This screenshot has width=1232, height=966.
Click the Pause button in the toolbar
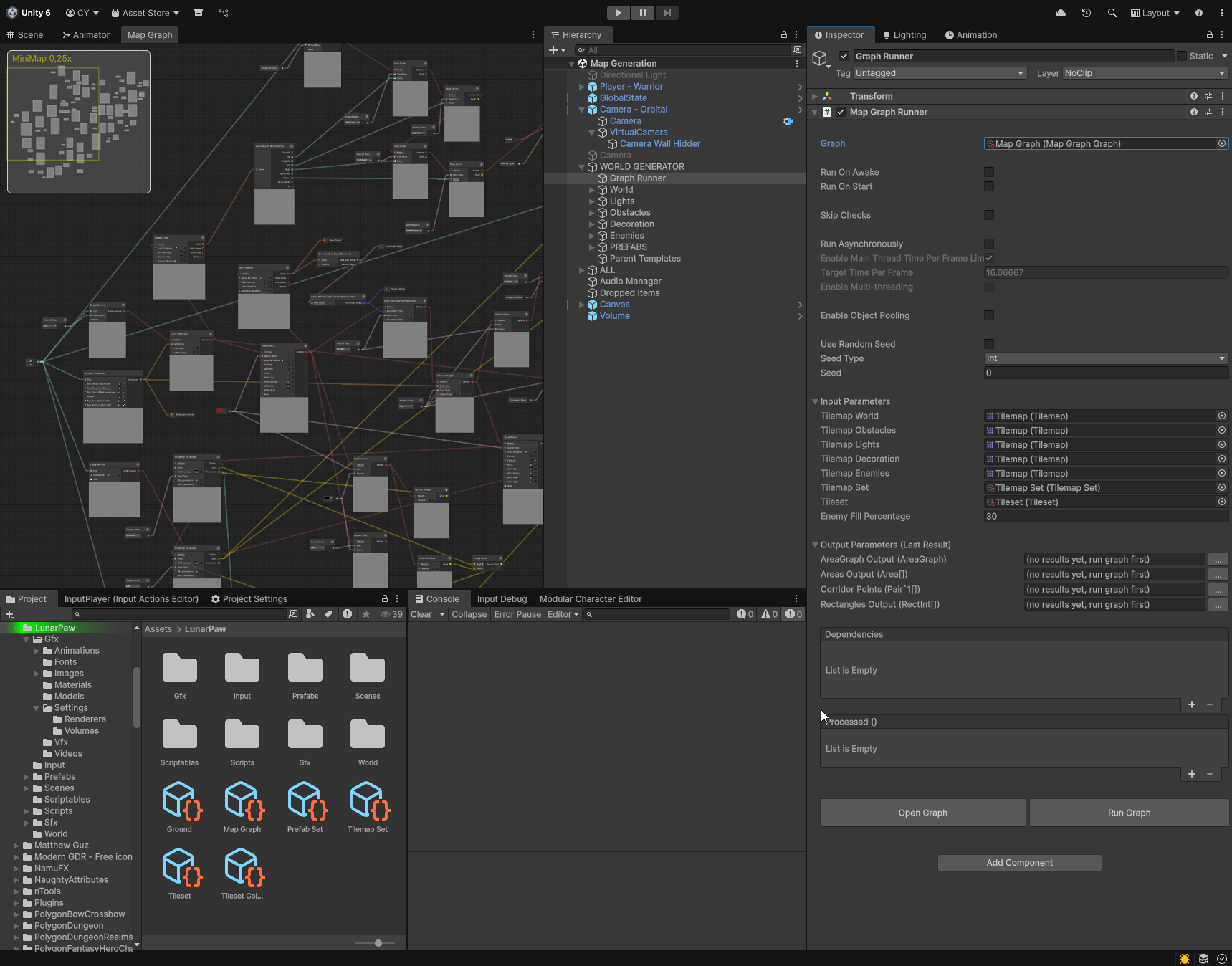642,13
